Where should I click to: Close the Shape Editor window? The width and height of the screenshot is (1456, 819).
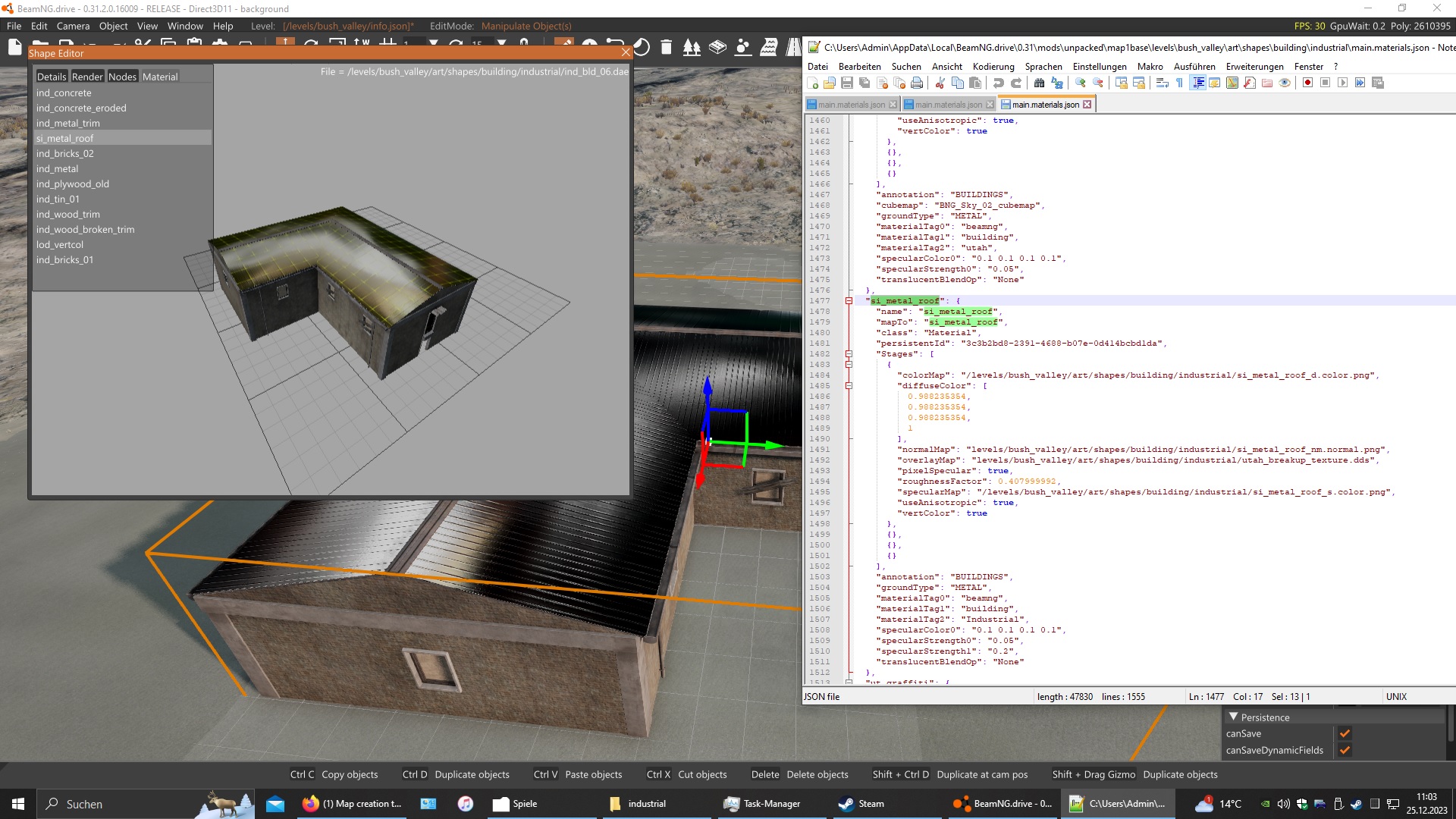(625, 52)
